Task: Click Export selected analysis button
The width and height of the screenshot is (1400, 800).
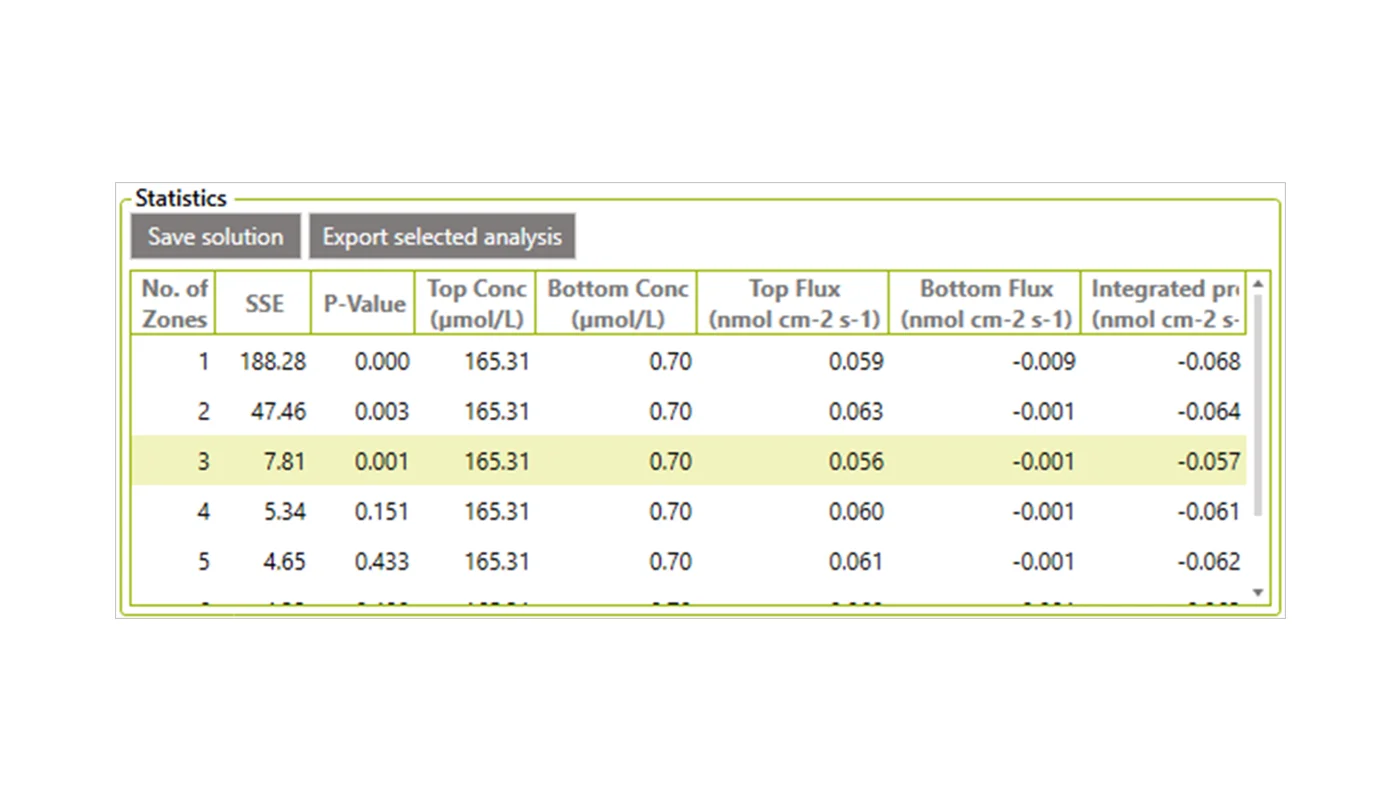Action: [x=442, y=237]
